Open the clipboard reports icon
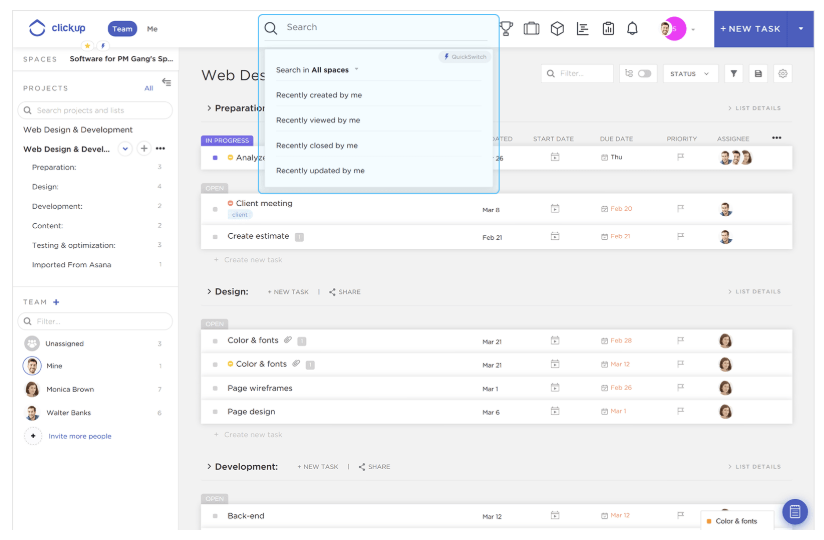Screen dimensions: 824x540 click(x=608, y=29)
